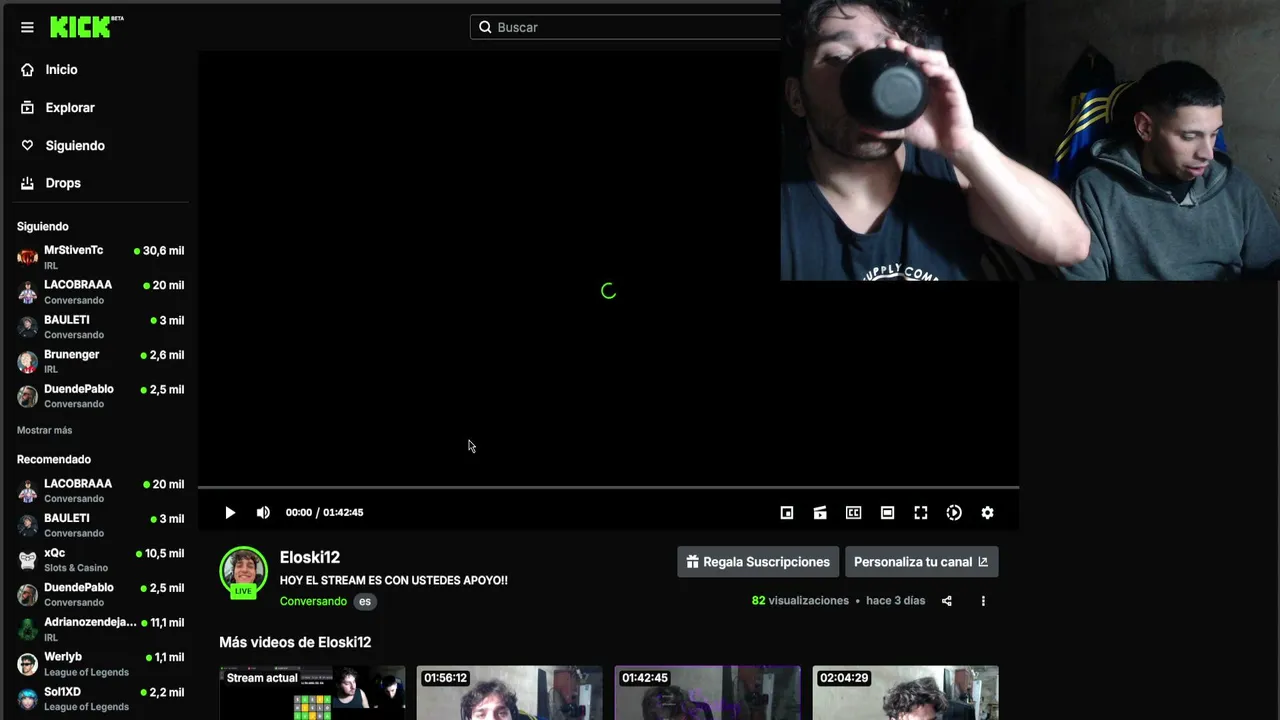The image size is (1280, 720).
Task: Click the 'Recomendado' sidebar heading
Action: [54, 459]
